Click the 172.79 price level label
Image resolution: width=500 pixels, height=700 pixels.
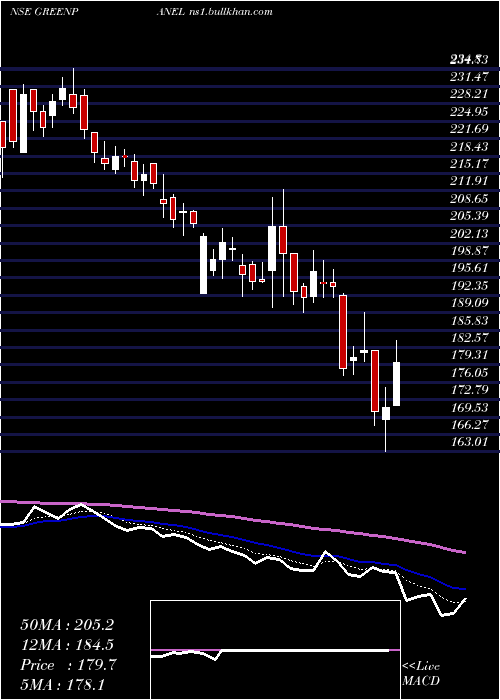pos(469,390)
